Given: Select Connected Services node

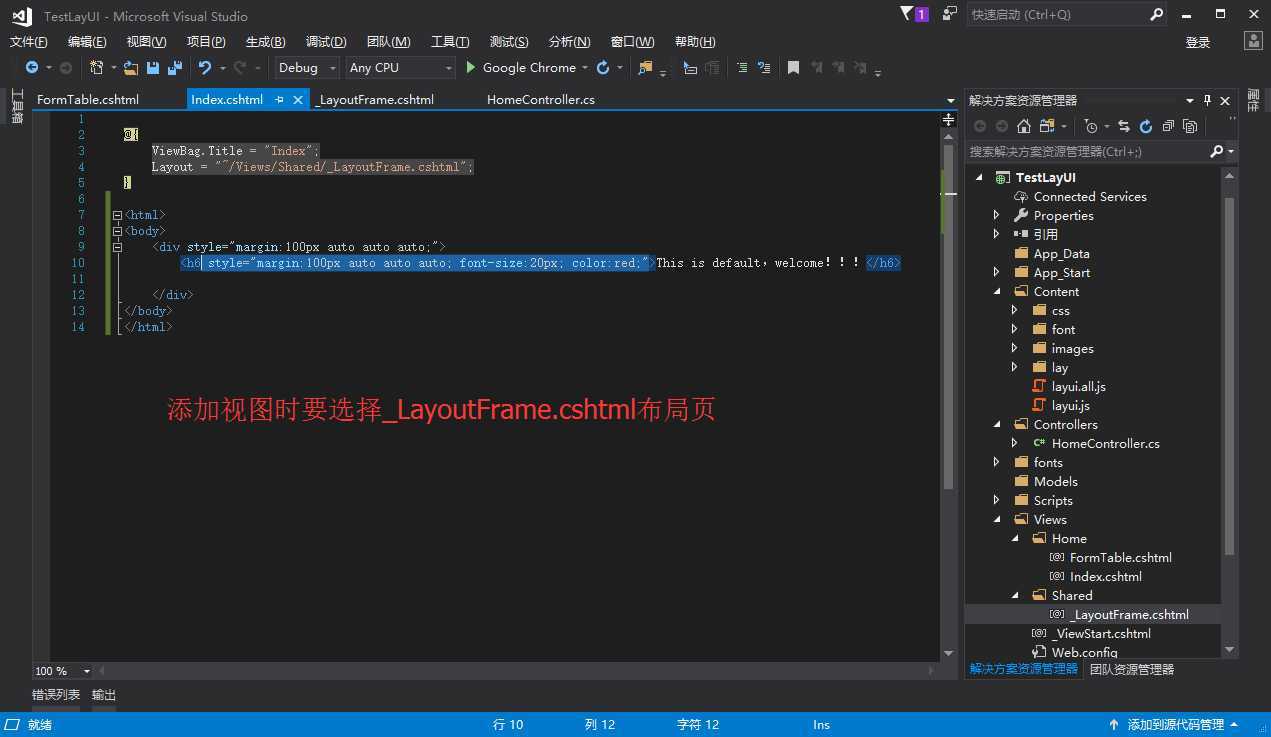Looking at the screenshot, I should point(1090,197).
